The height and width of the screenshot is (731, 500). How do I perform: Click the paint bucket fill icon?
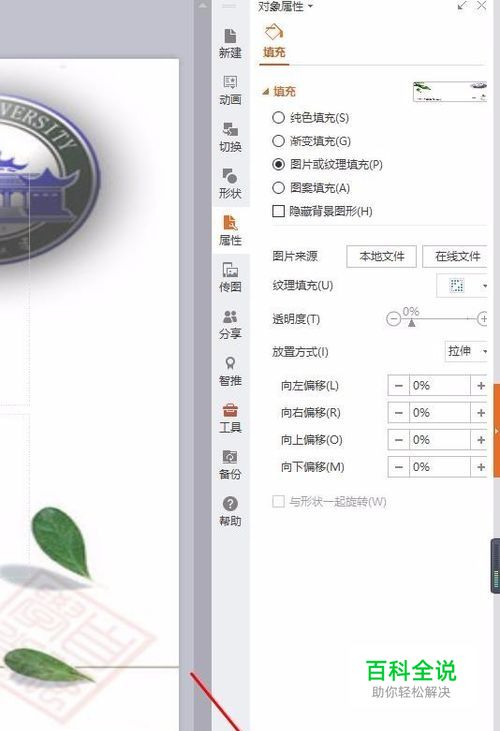(274, 33)
